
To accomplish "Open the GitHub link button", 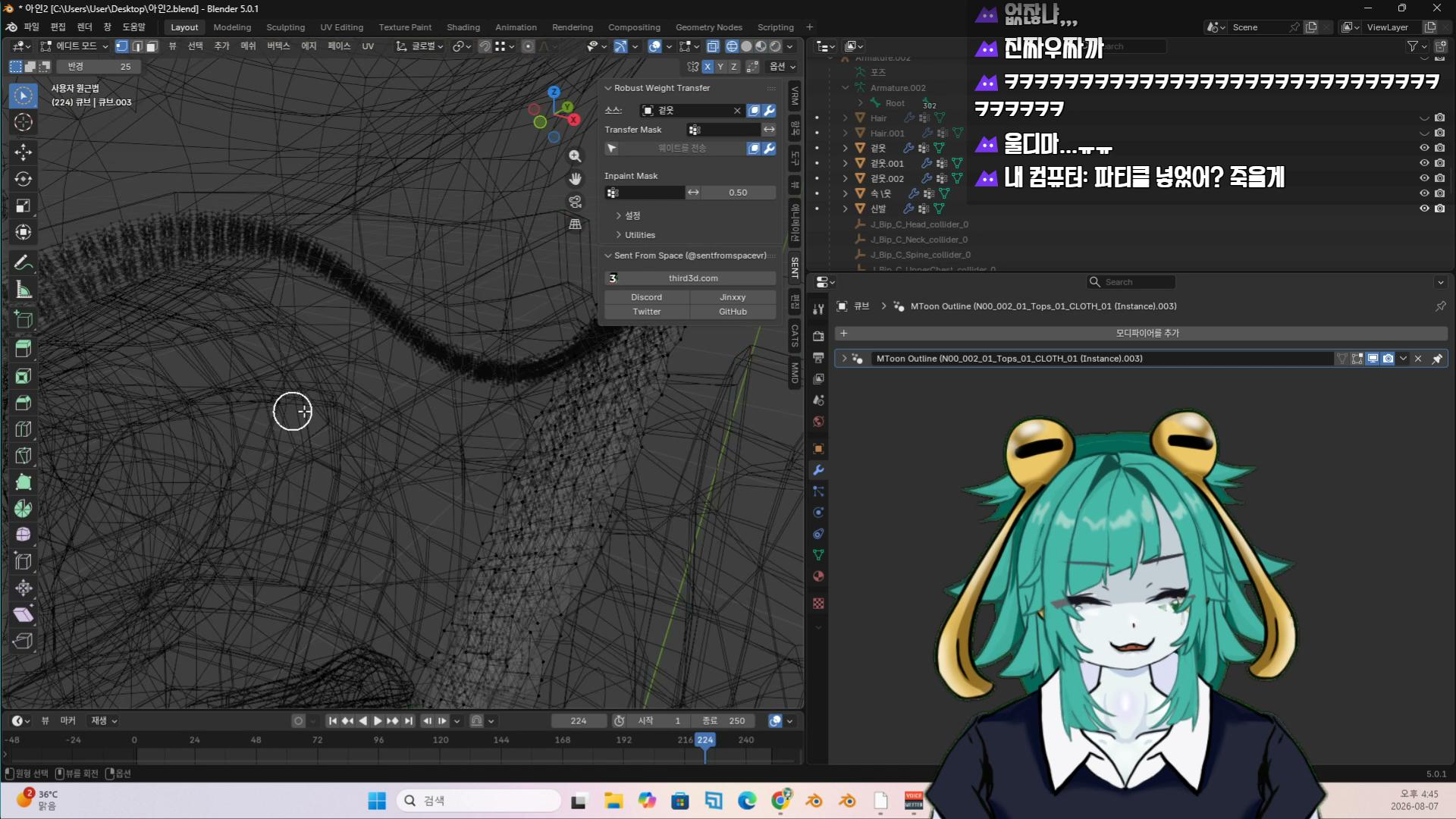I will click(733, 312).
